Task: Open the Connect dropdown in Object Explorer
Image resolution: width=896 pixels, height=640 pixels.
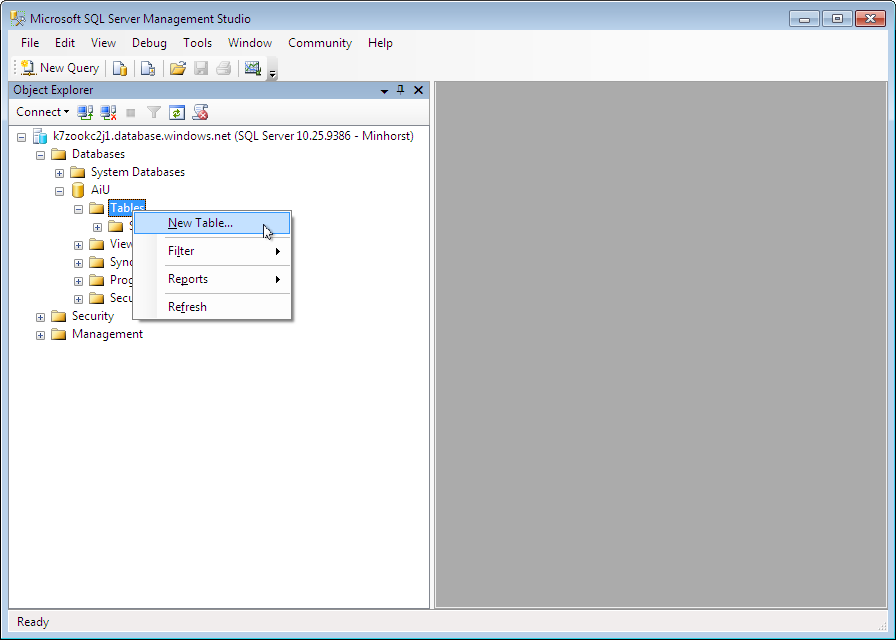Action: pyautogui.click(x=42, y=112)
